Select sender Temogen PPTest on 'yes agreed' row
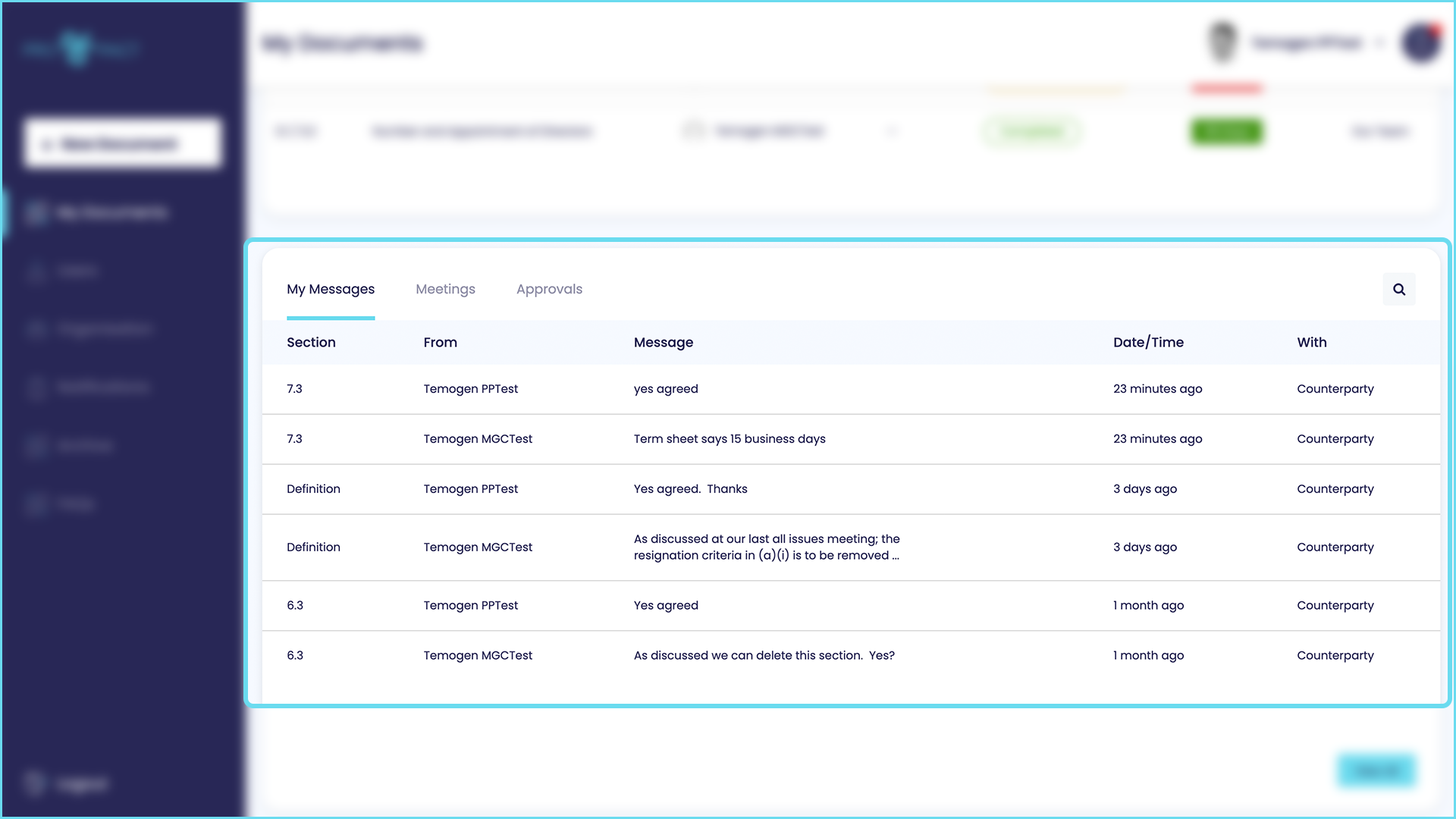Screen dimensions: 1456x819 471,389
